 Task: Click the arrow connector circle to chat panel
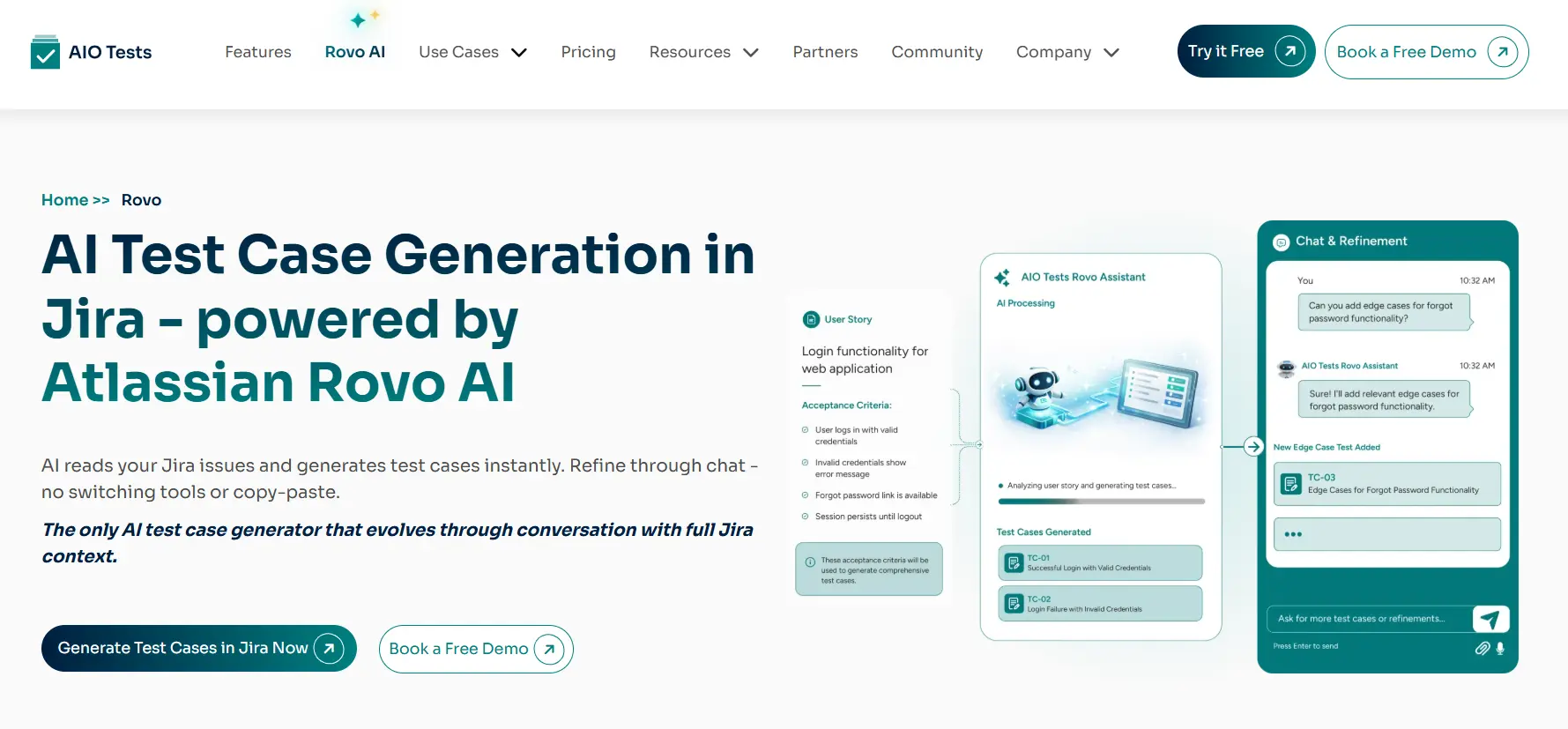[x=1253, y=447]
